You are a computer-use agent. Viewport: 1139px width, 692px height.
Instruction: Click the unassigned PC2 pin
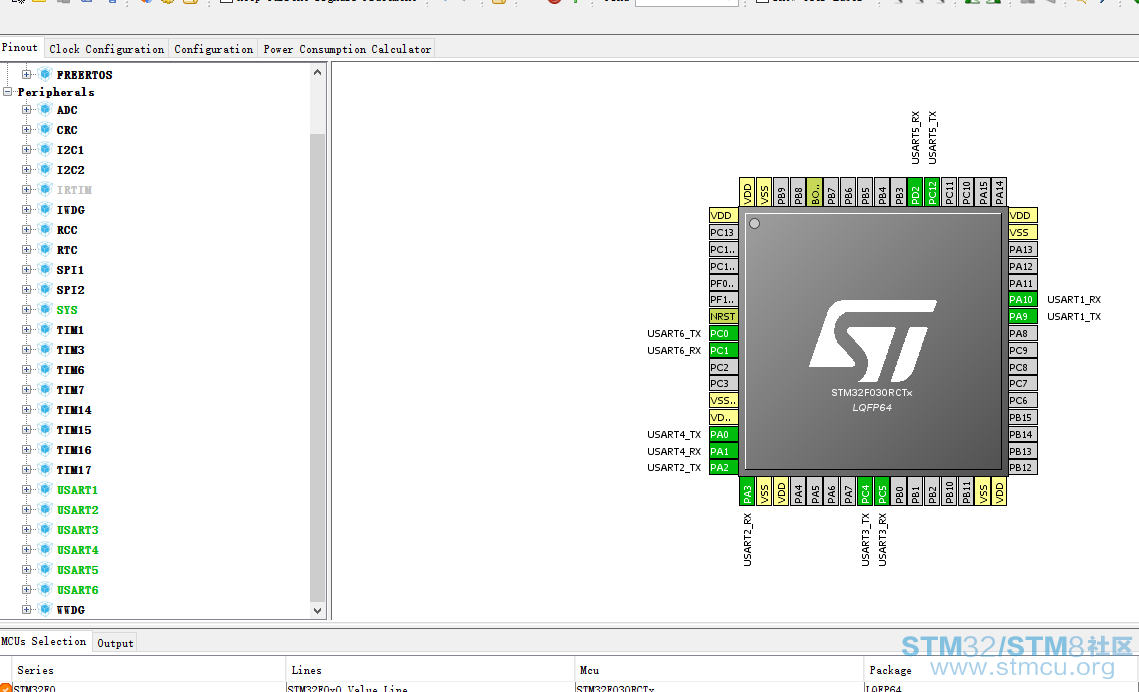(723, 367)
